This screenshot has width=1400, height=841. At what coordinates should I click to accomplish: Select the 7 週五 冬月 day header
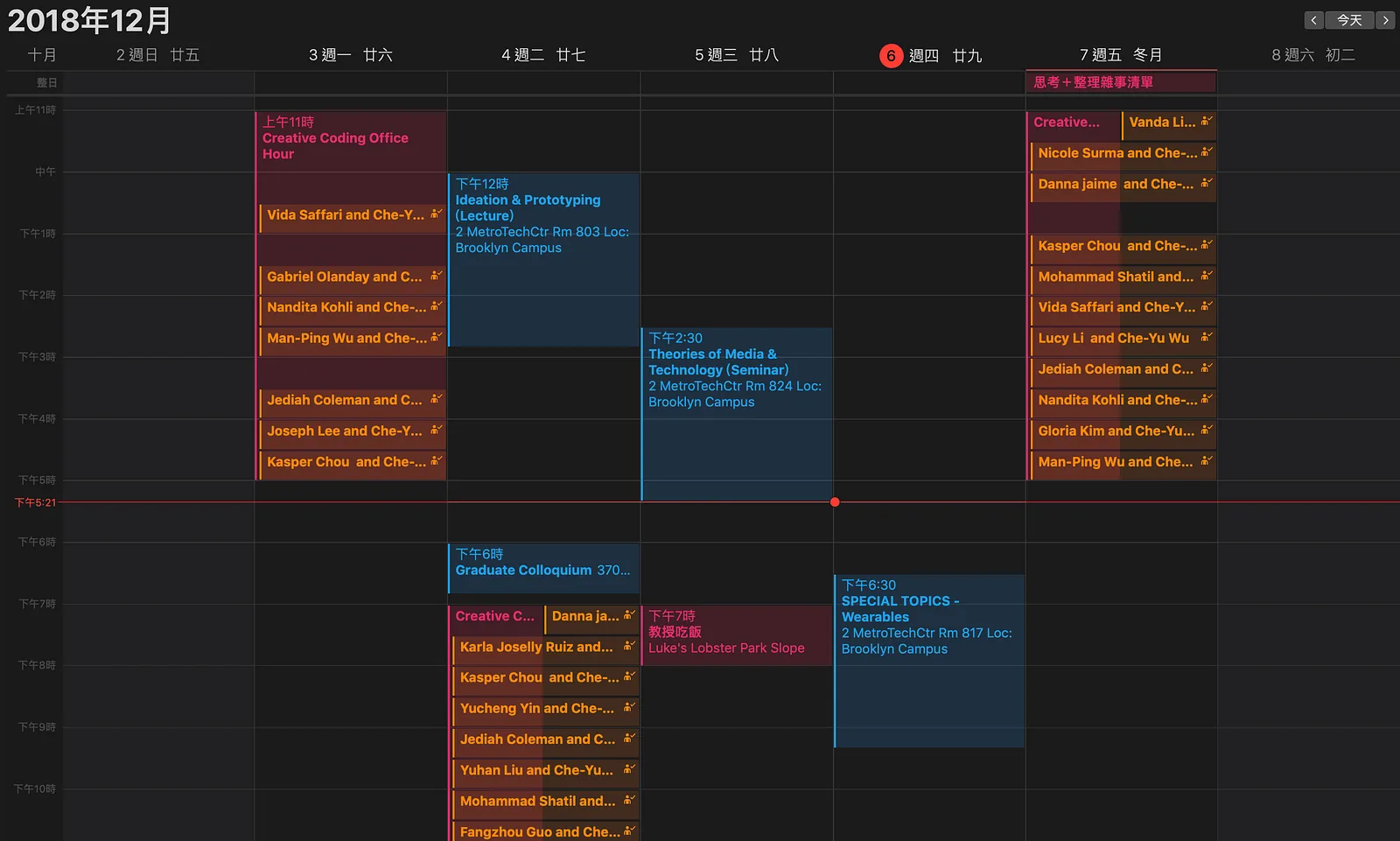coord(1121,55)
